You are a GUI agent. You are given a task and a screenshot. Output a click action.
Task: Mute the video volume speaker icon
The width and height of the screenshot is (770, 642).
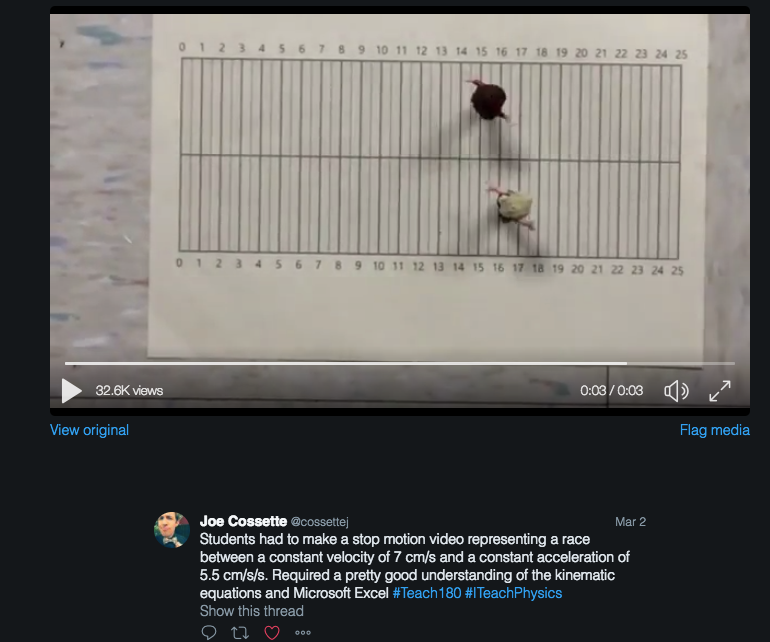(x=676, y=391)
